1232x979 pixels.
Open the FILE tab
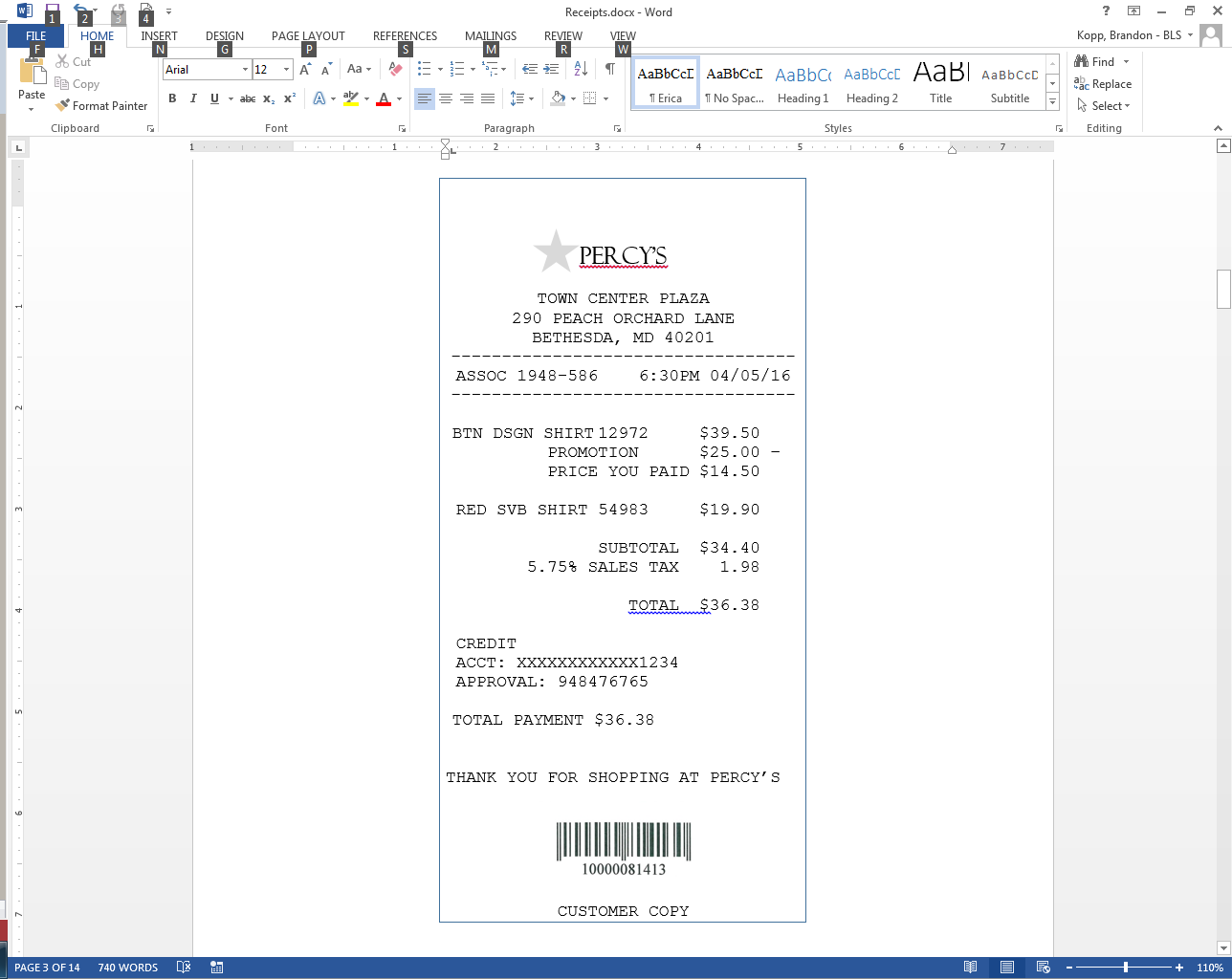coord(36,36)
